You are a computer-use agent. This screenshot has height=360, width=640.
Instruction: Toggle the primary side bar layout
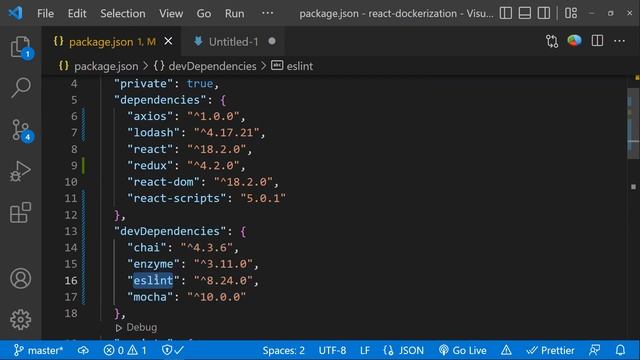point(506,13)
